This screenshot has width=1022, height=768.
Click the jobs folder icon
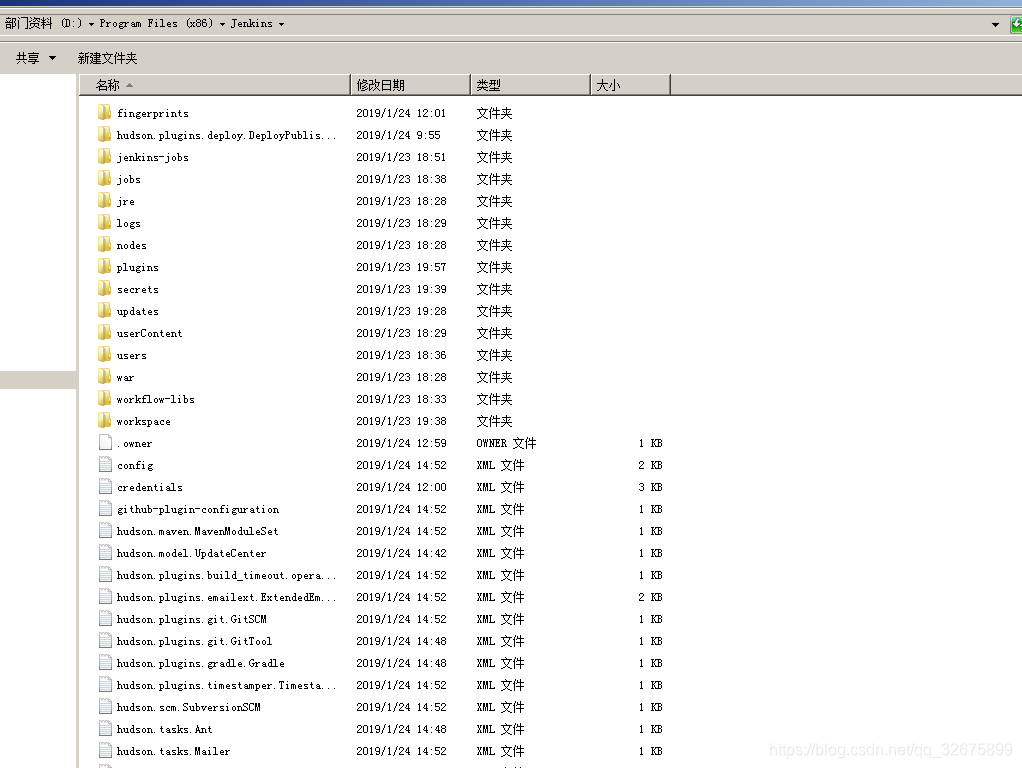tap(104, 179)
